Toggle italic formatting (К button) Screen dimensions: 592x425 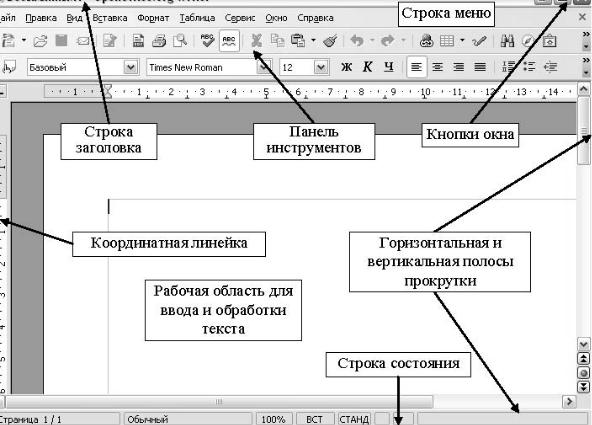tap(367, 67)
